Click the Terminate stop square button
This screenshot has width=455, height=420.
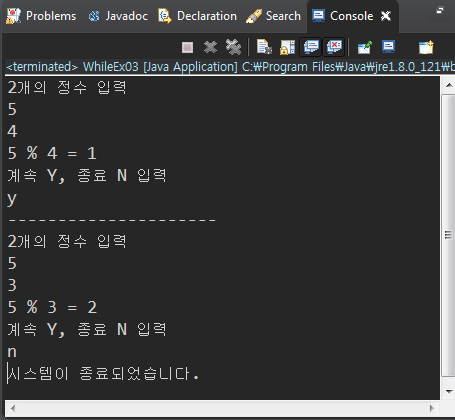187,47
